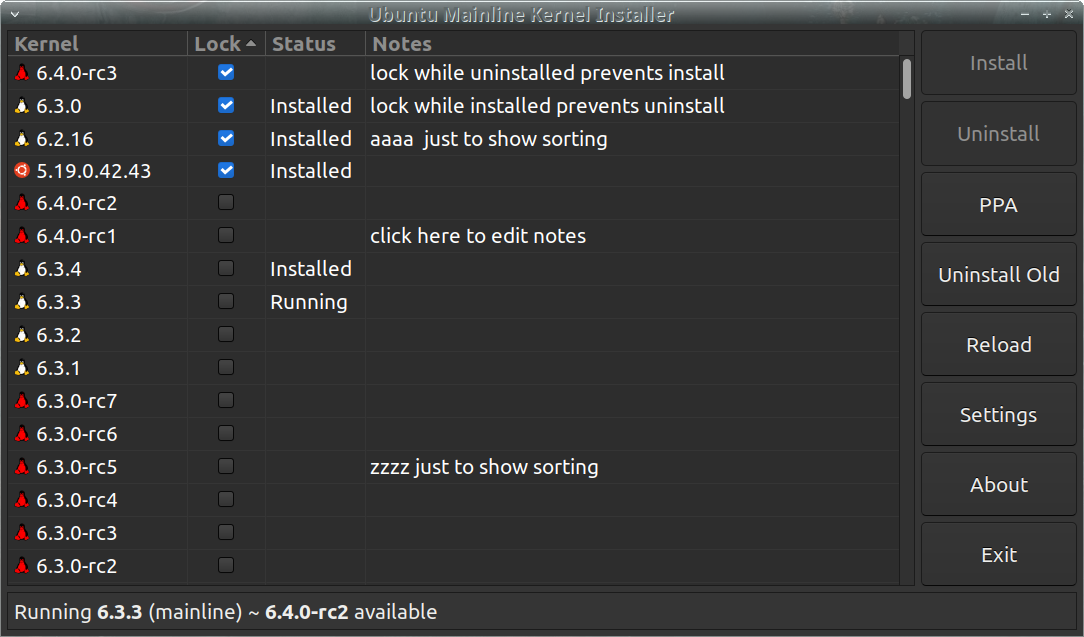Quit using the Exit button
The image size is (1084, 637).
pos(998,555)
